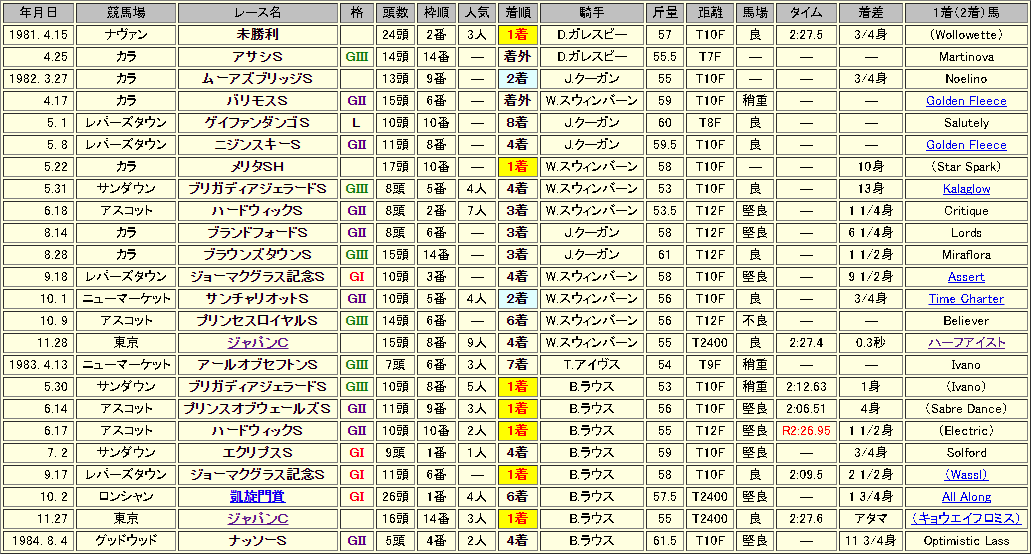Select the サンチャリオットS race cell

(258, 298)
